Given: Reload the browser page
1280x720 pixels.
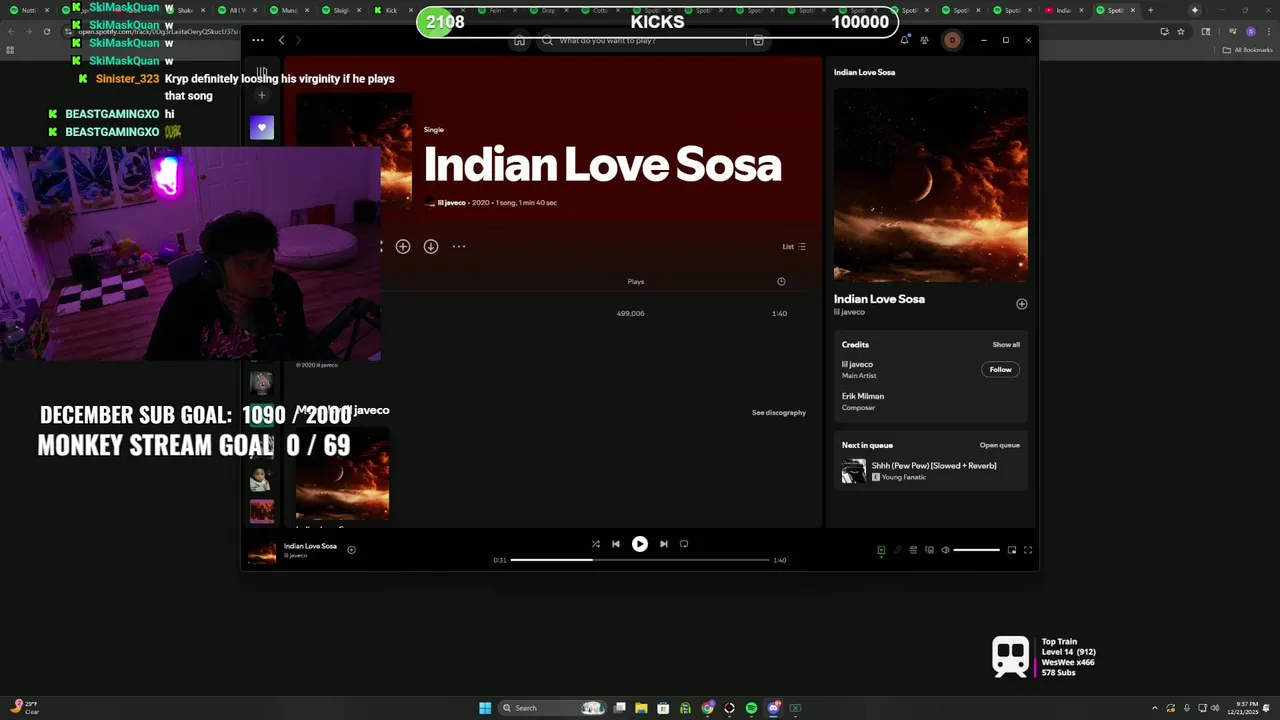Looking at the screenshot, I should pyautogui.click(x=47, y=32).
